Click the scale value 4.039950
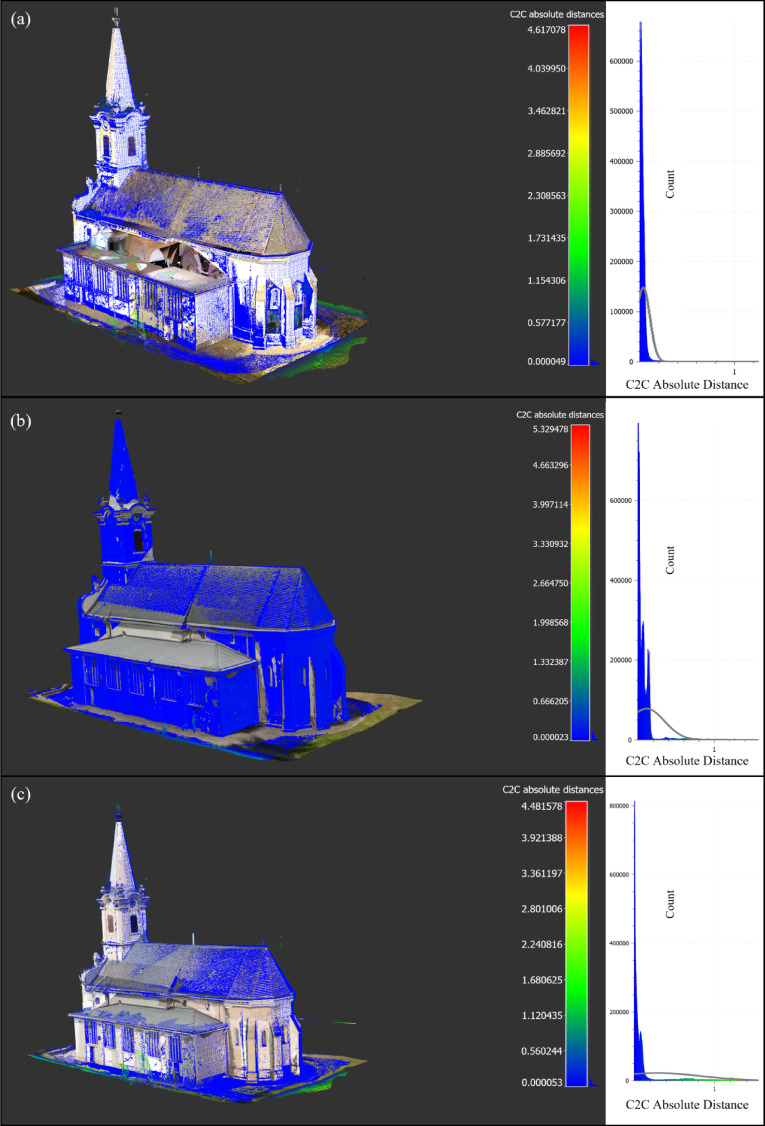 coord(546,69)
